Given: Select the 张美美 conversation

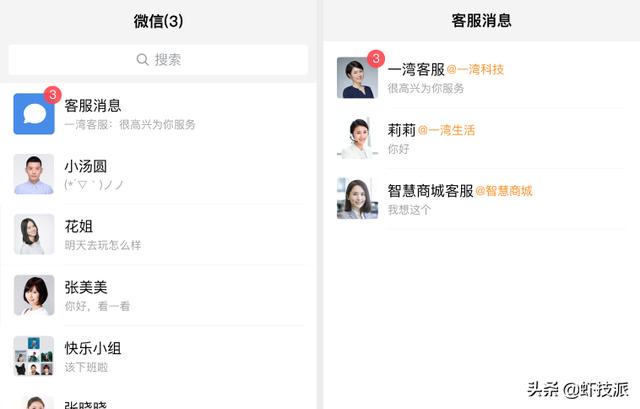Looking at the screenshot, I should [180, 296].
